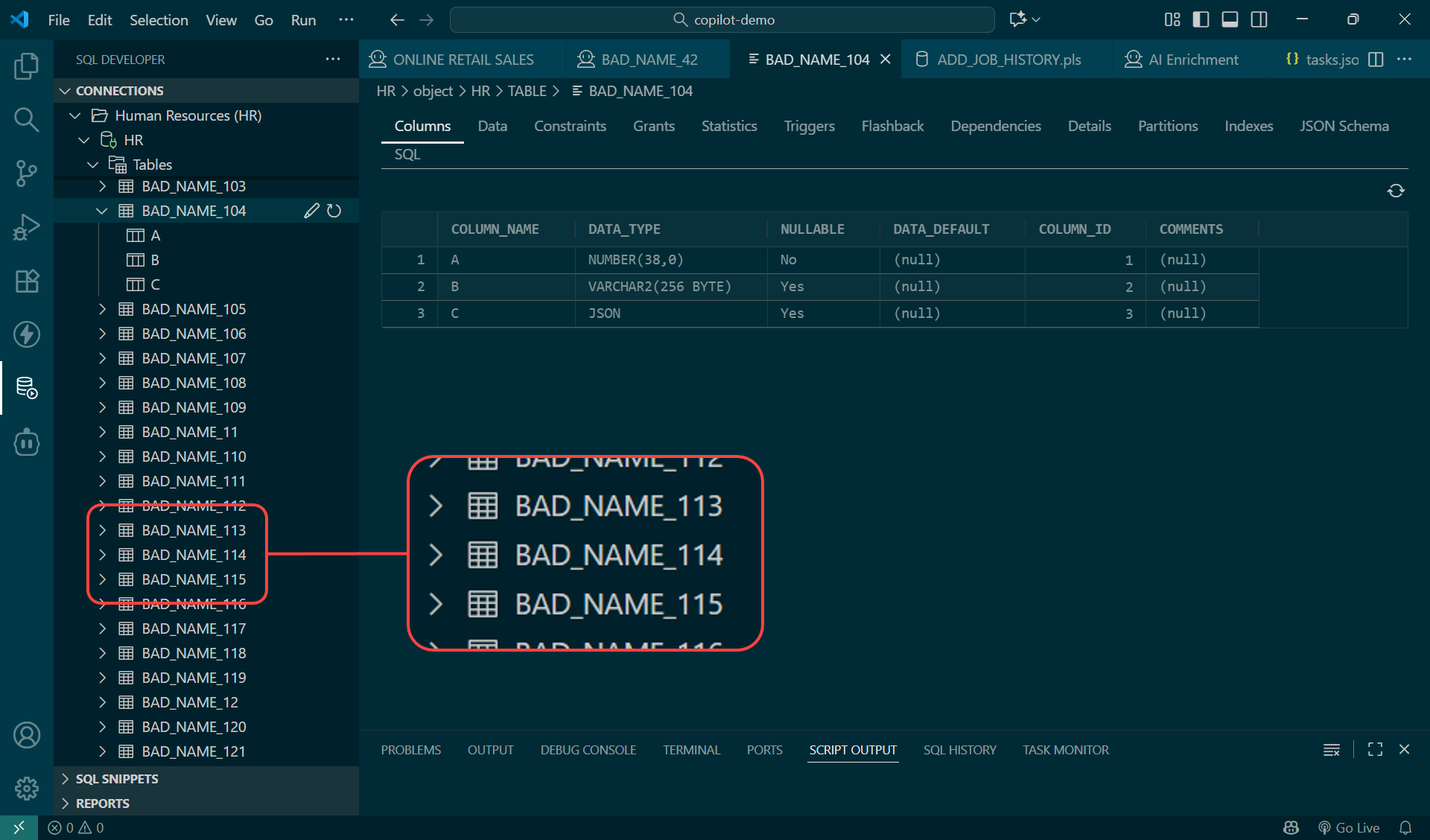The image size is (1430, 840).
Task: Refresh BAD_NAME_104 in the connections tree
Action: pyautogui.click(x=334, y=211)
